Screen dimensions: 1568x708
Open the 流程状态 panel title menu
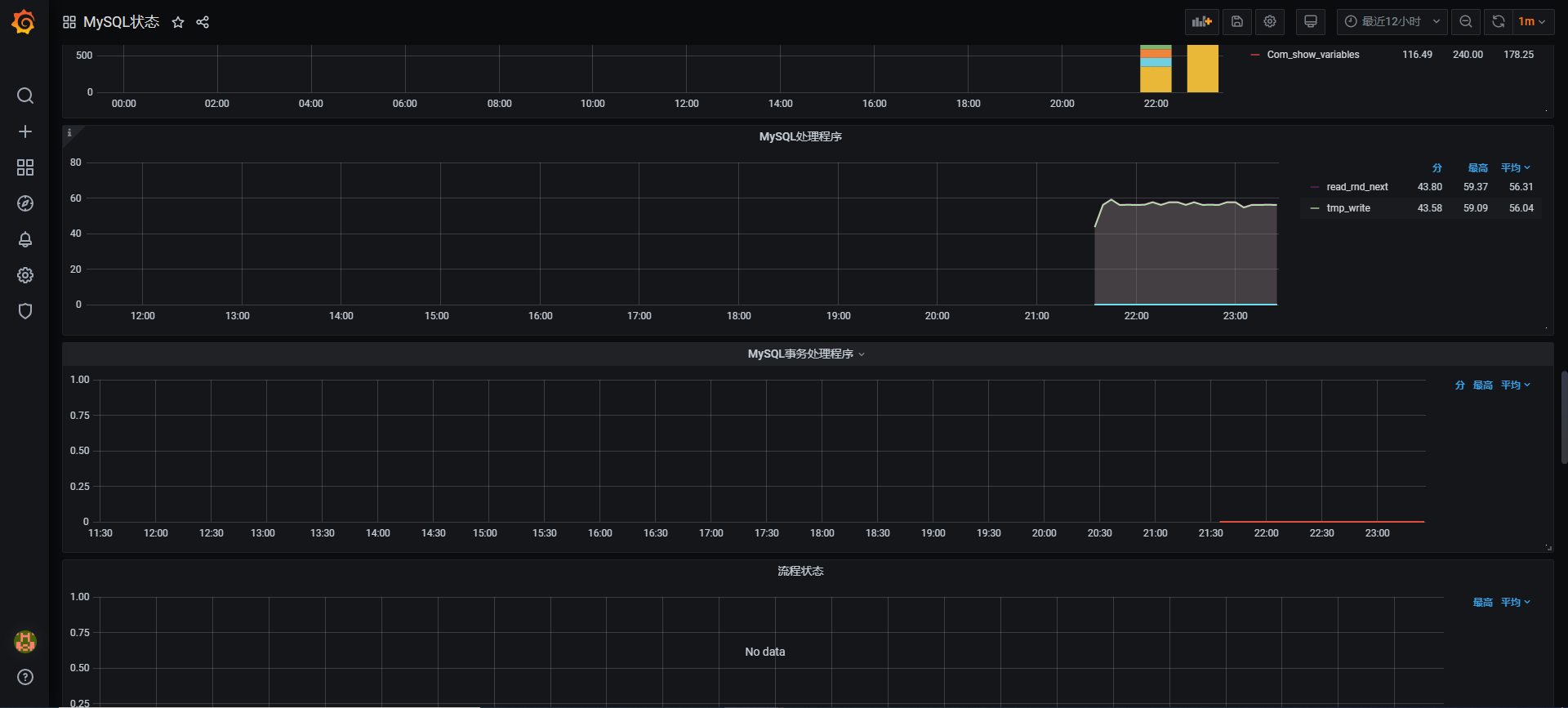pos(800,571)
